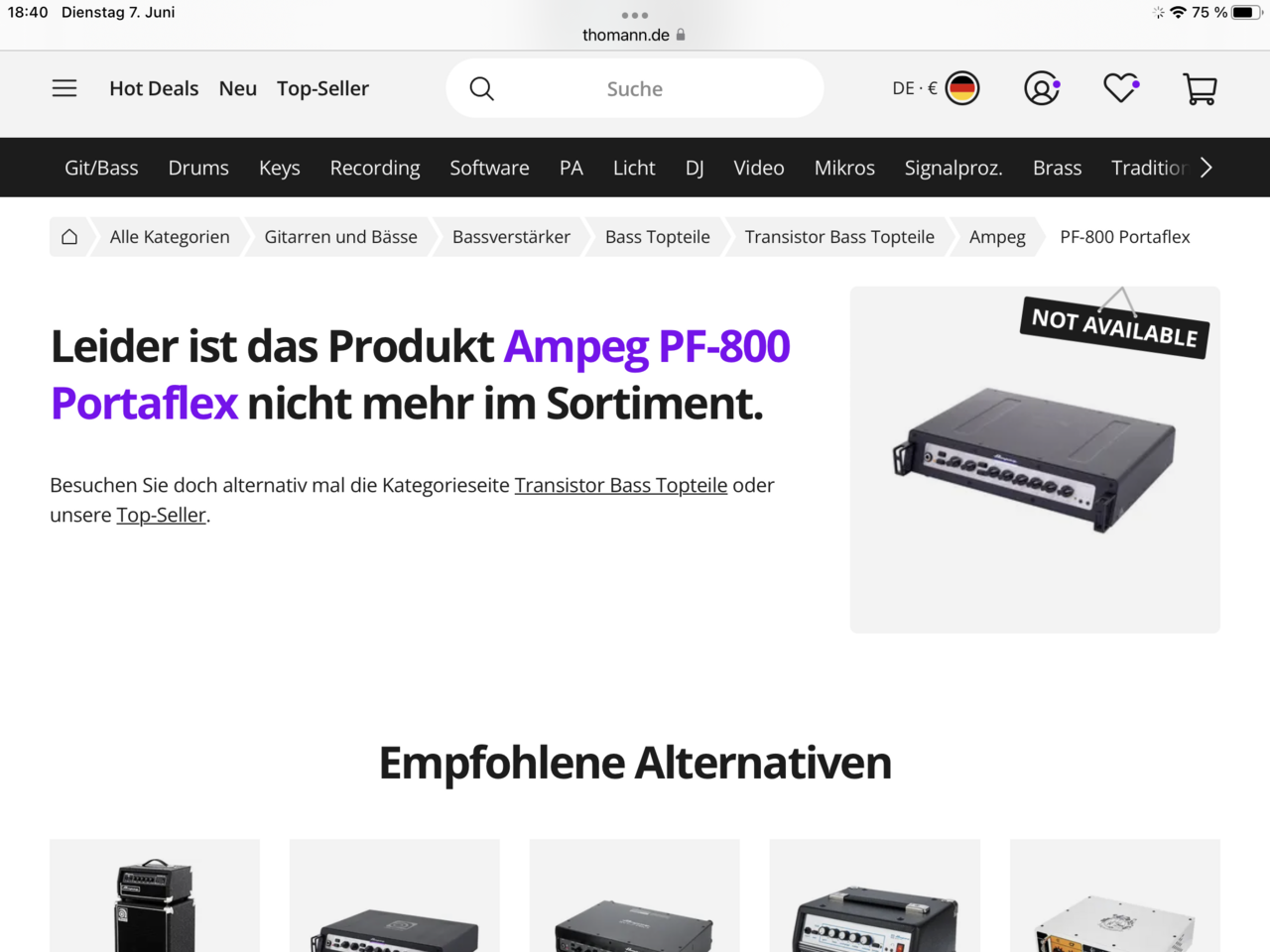Tap the three-dots Safari tab menu
Viewport: 1270px width, 952px height.
pyautogui.click(x=635, y=15)
